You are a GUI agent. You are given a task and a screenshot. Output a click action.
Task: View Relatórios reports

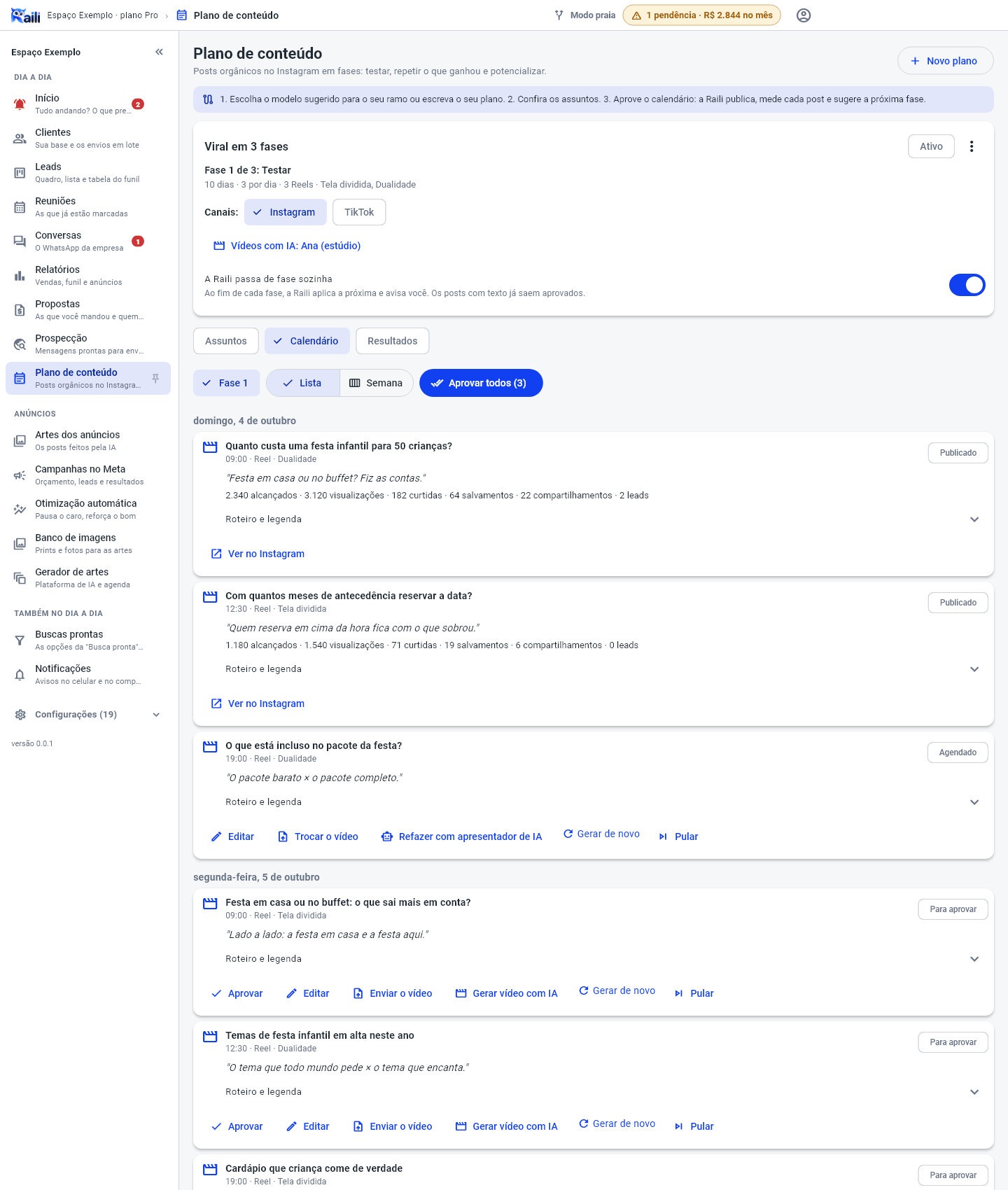click(88, 275)
